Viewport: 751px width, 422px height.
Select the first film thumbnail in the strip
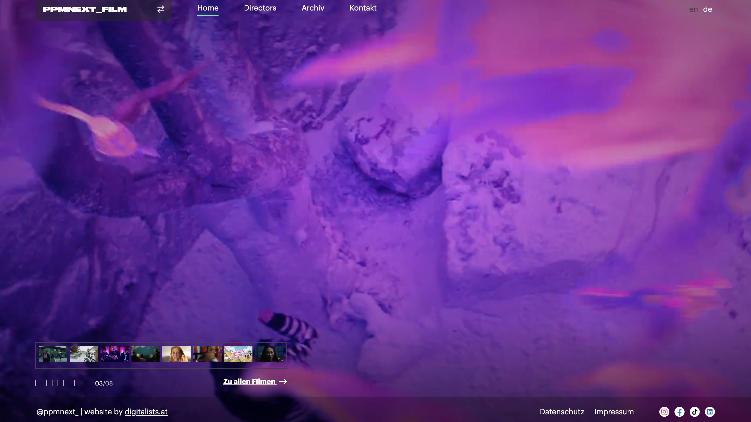(53, 354)
